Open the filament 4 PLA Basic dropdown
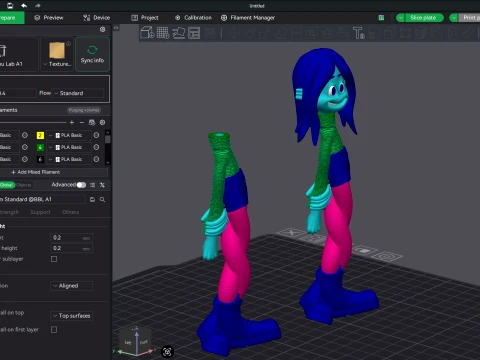The width and height of the screenshot is (480, 360). (69, 147)
